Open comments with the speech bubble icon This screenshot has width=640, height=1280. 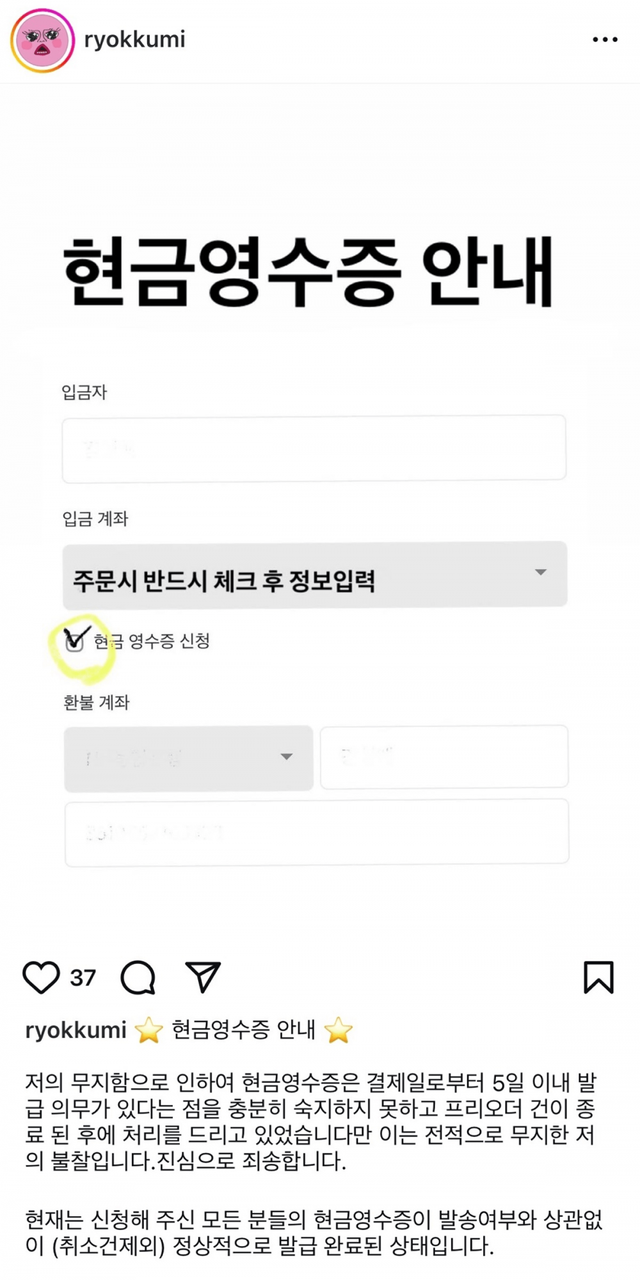(x=137, y=978)
